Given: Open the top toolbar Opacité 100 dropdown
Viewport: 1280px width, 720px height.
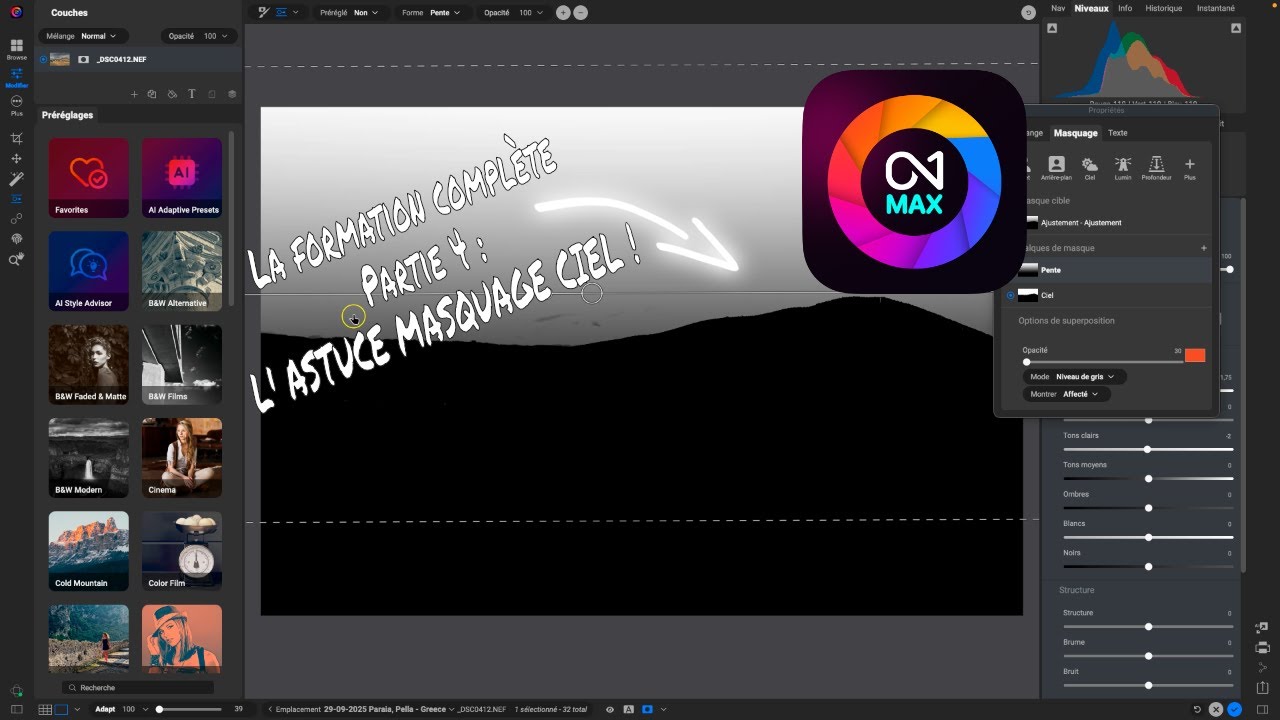Looking at the screenshot, I should pyautogui.click(x=513, y=13).
